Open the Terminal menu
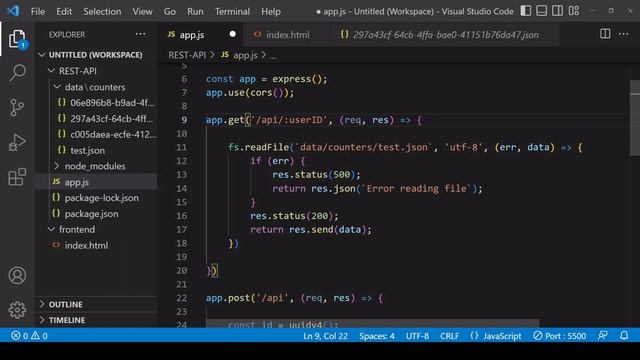This screenshot has width=640, height=360. coord(232,11)
